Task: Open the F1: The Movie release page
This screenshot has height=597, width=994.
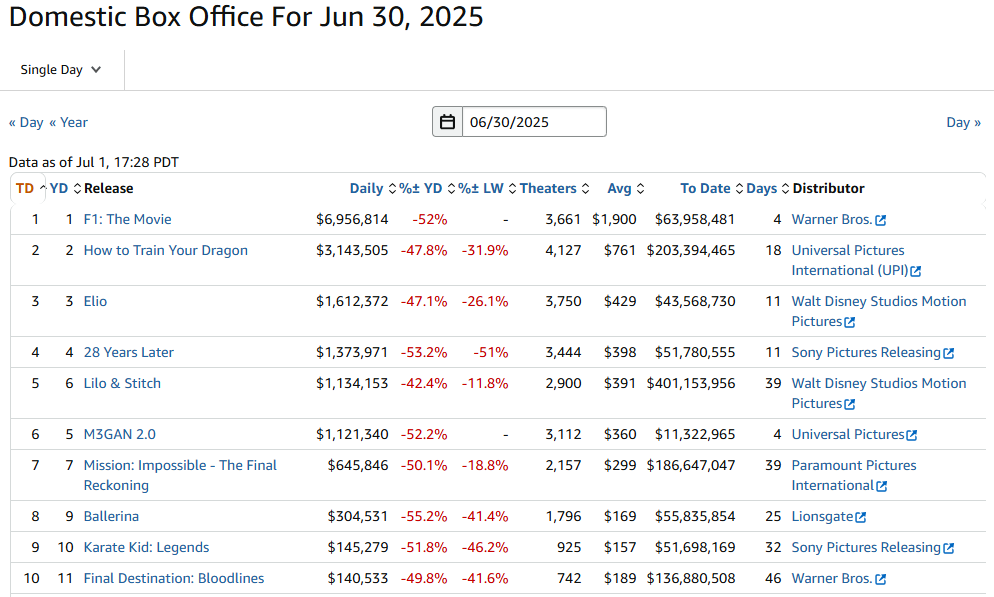Action: point(127,219)
